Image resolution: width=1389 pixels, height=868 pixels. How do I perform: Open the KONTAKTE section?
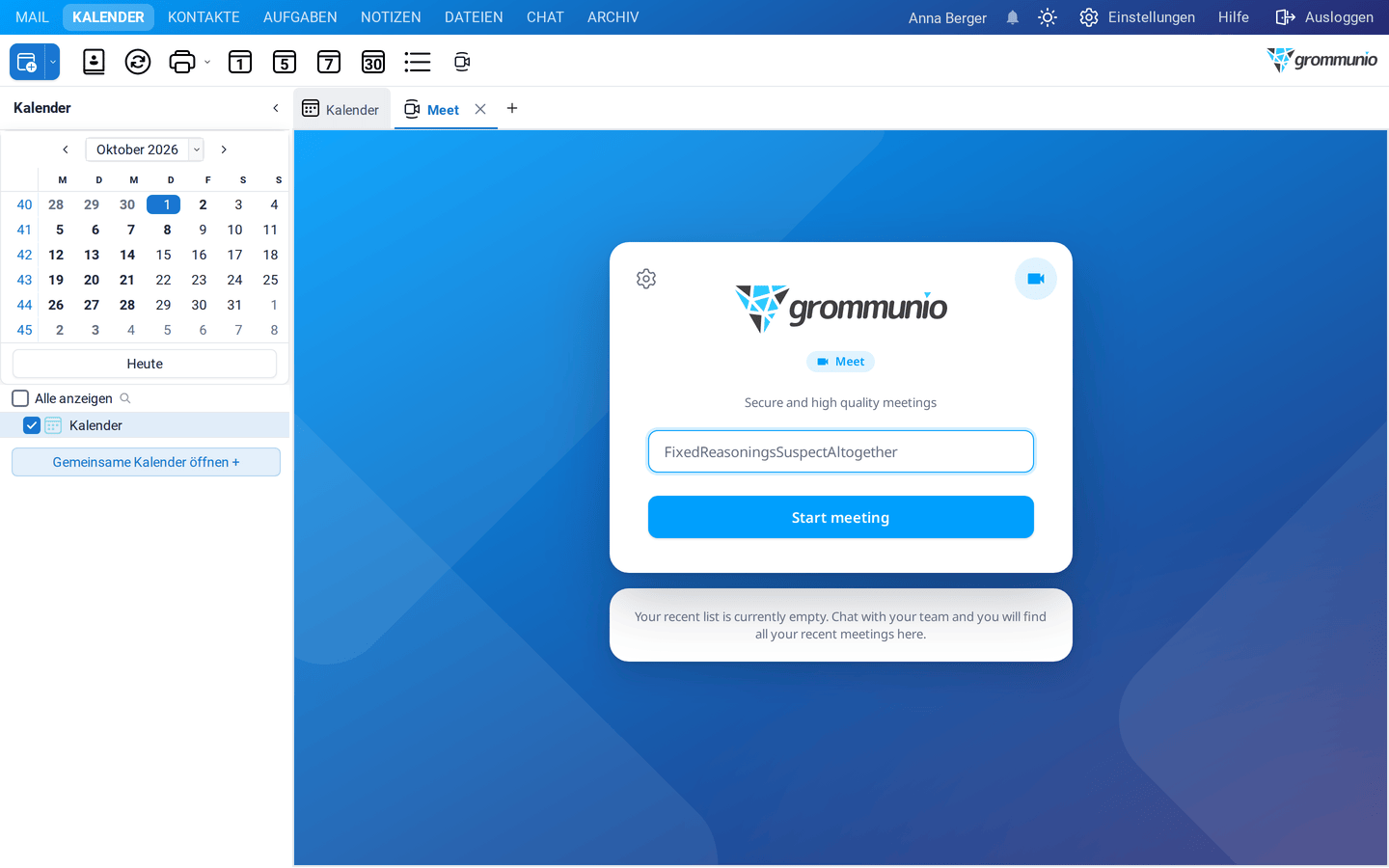point(204,17)
